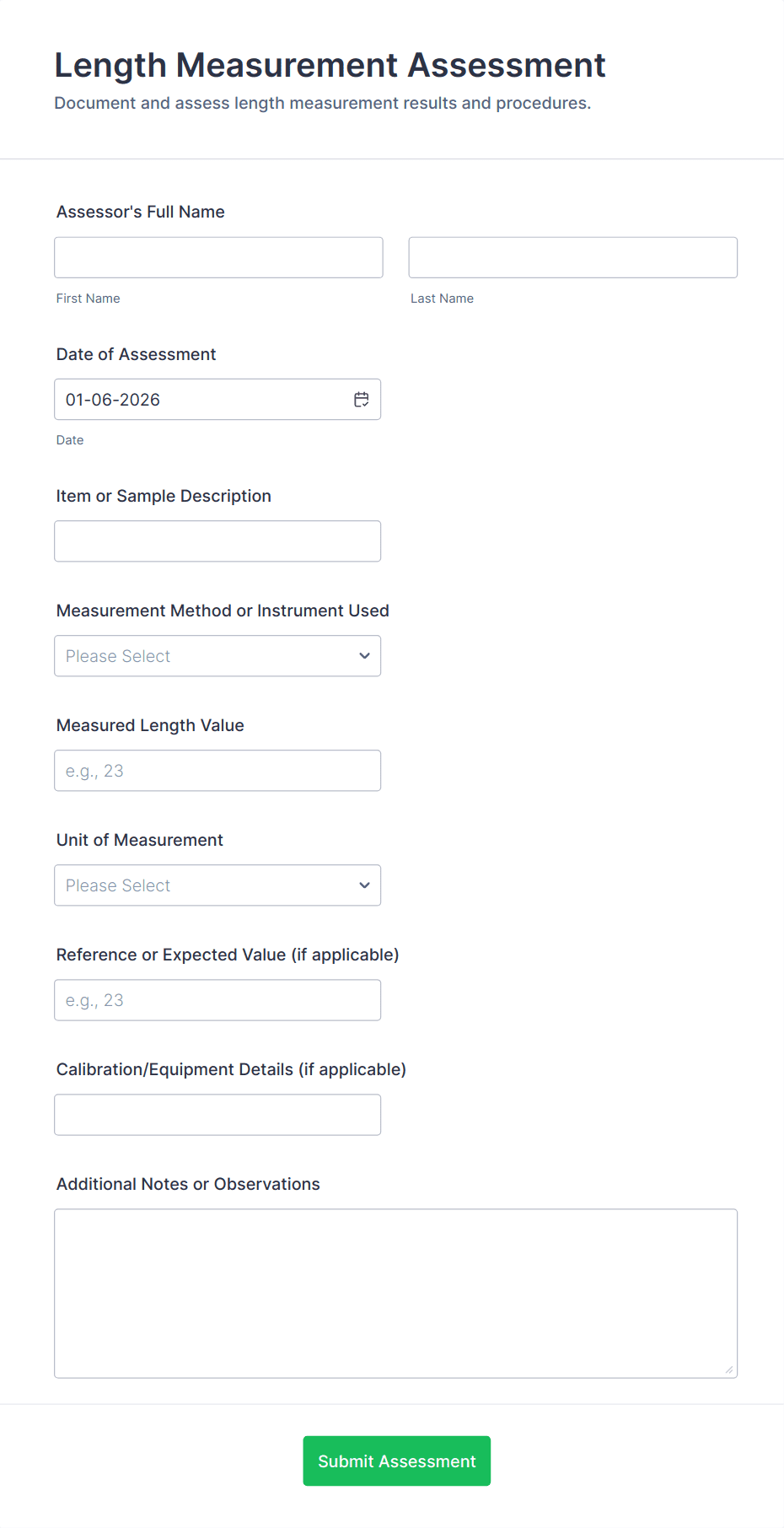The image size is (784, 1528).
Task: Click the Reference or Expected Value field
Action: 217,1000
